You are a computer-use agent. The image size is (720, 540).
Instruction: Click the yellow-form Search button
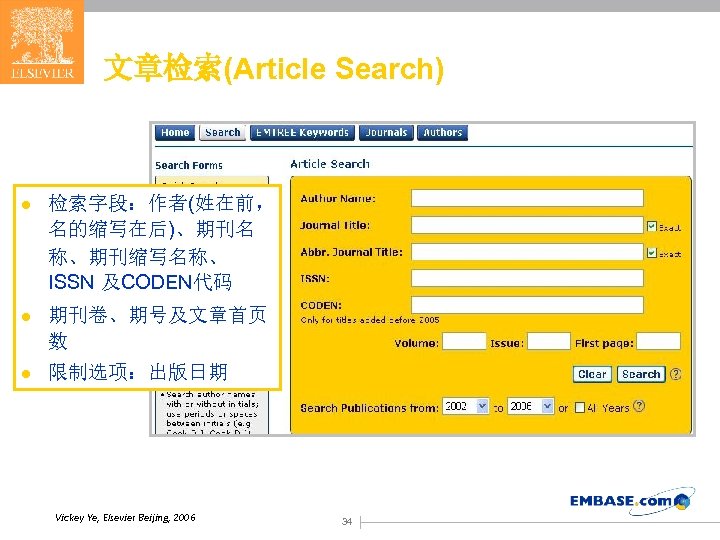point(641,374)
